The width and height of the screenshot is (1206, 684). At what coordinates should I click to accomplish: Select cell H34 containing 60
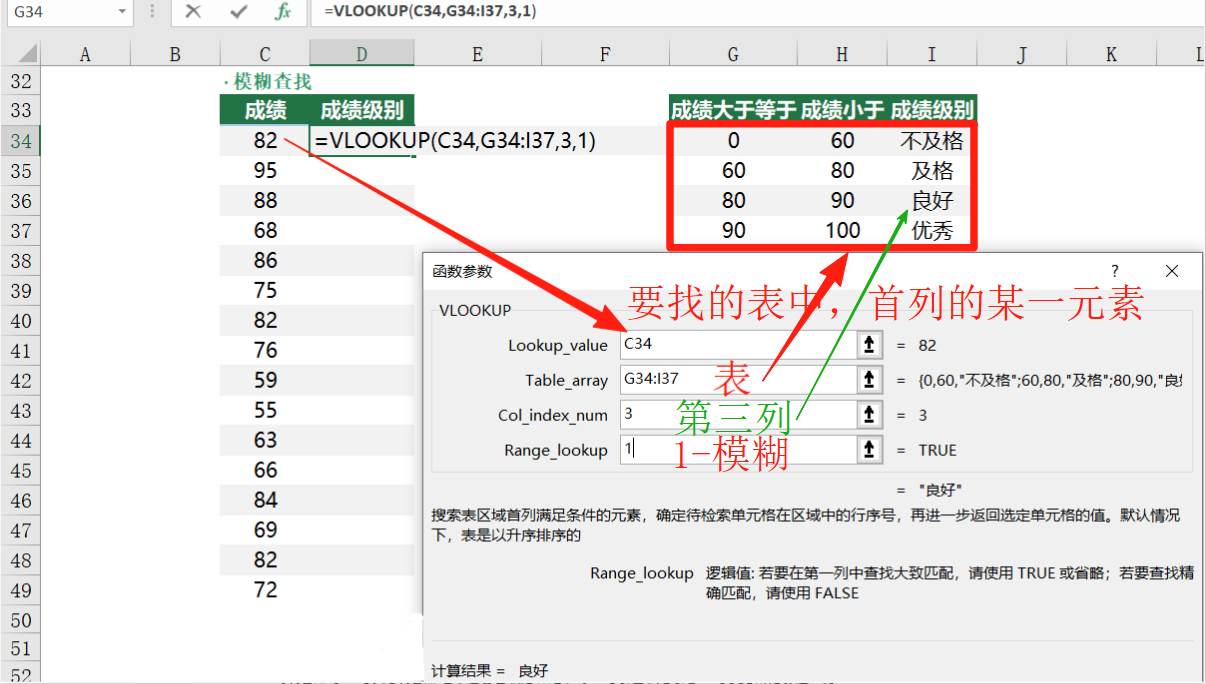pos(843,141)
